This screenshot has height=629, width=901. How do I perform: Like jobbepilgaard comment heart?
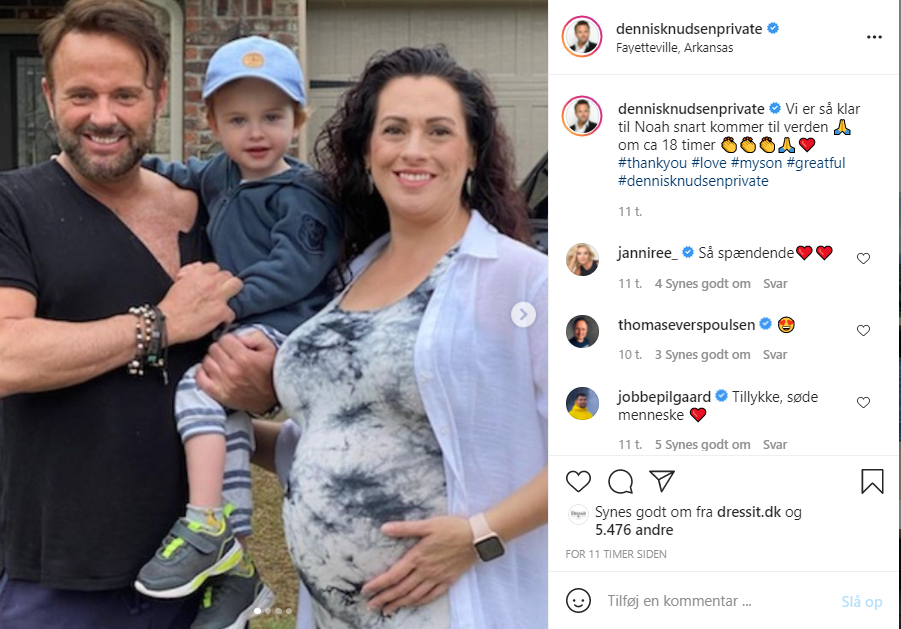(x=863, y=402)
